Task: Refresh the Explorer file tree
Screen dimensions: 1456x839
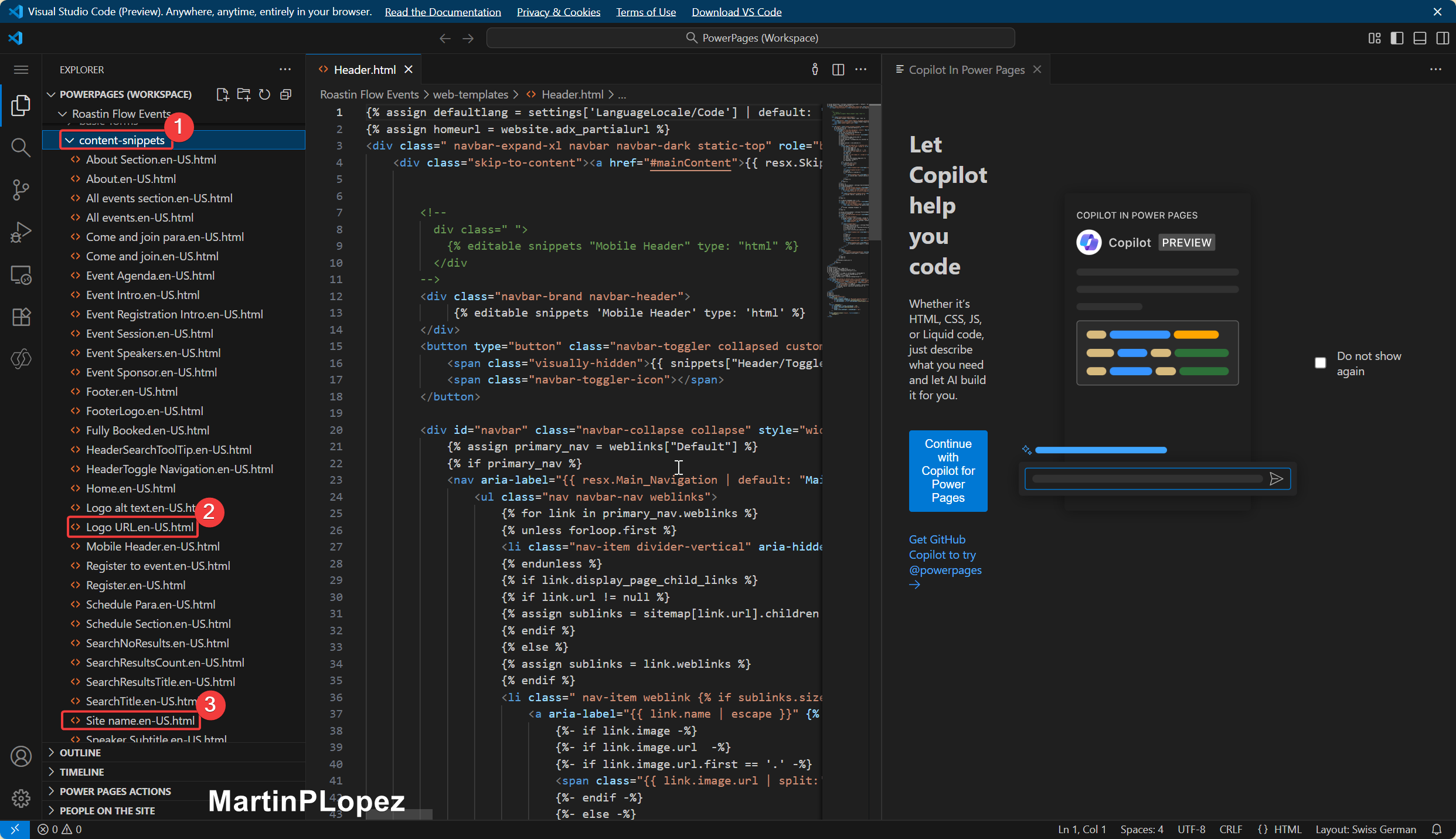Action: [265, 94]
